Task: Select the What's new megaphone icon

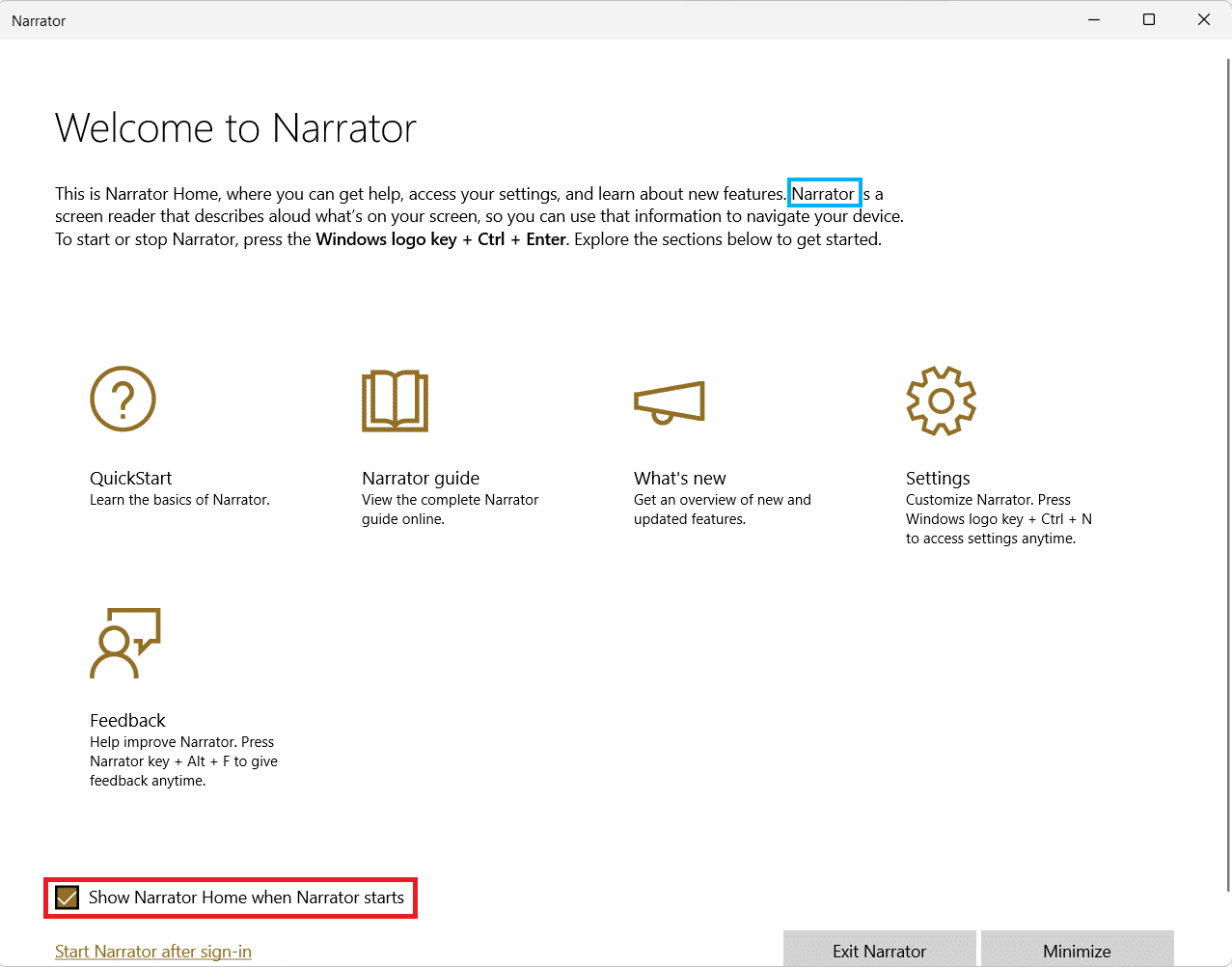Action: [669, 401]
